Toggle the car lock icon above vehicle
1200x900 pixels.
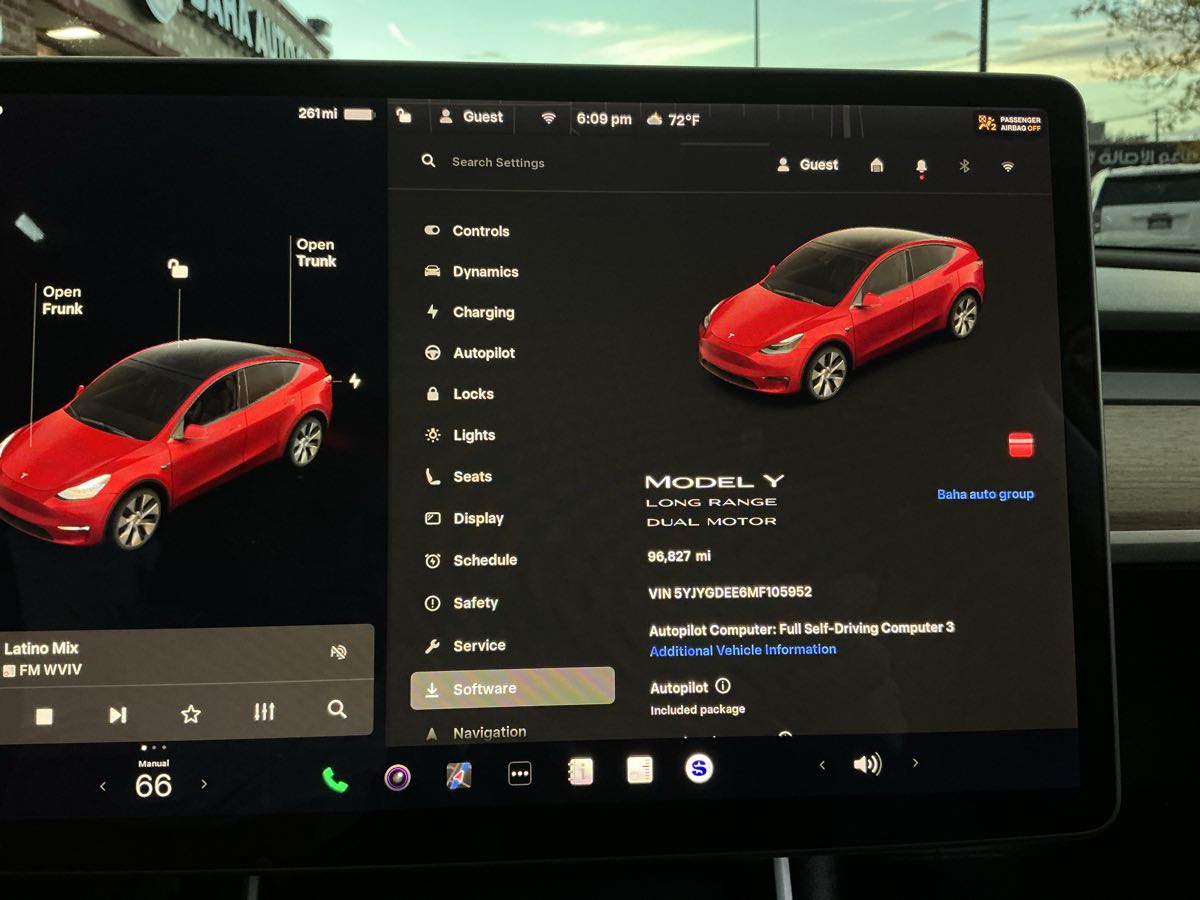point(178,268)
